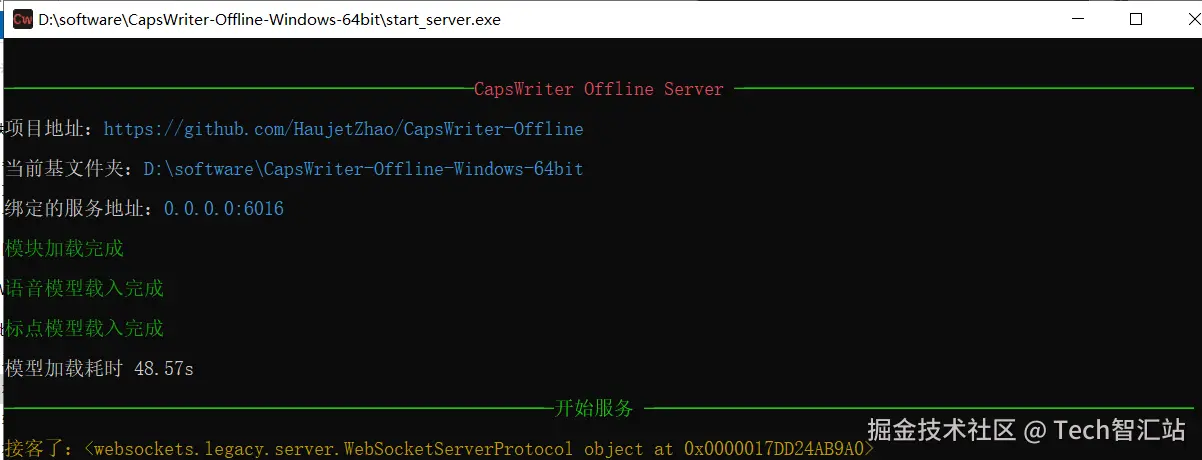Click the 标点模型载入完成 status line

(84, 329)
